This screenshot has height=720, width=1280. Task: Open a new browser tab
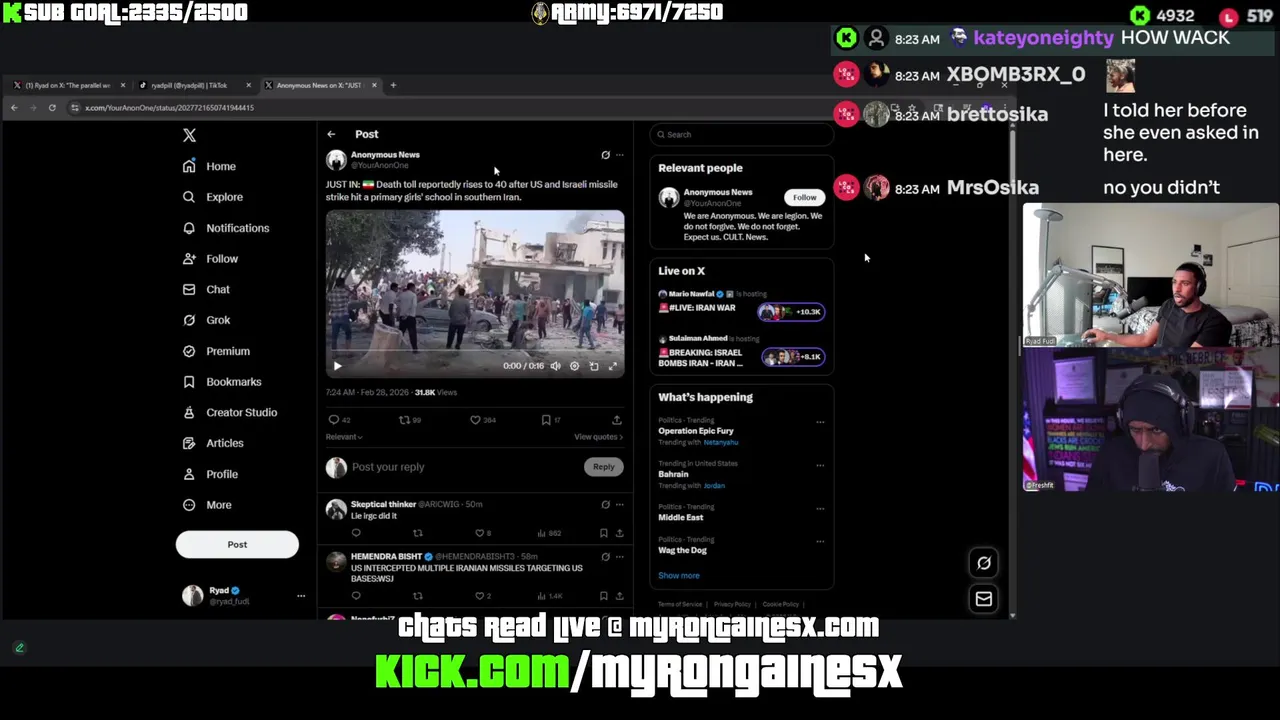(x=393, y=85)
